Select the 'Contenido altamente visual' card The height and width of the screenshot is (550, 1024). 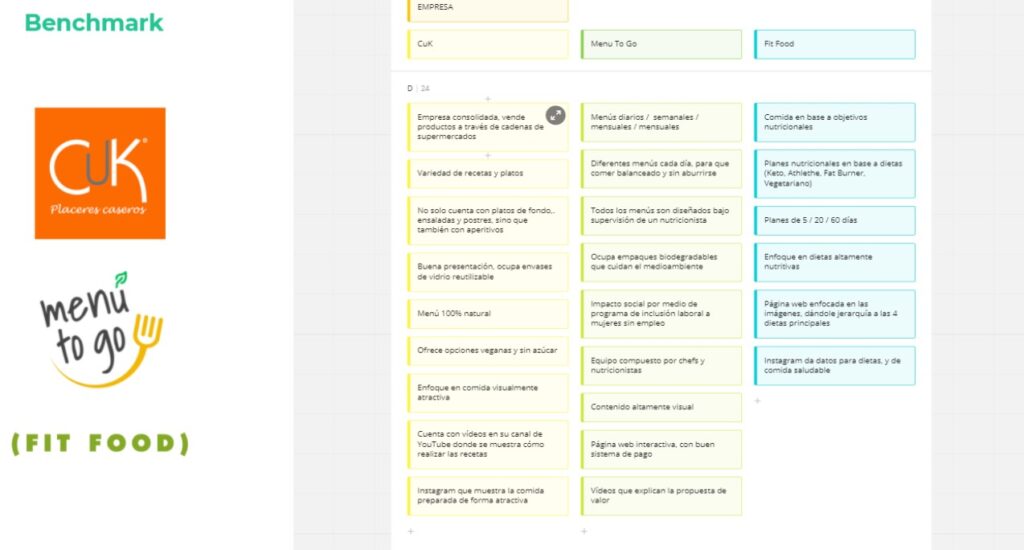[661, 408]
